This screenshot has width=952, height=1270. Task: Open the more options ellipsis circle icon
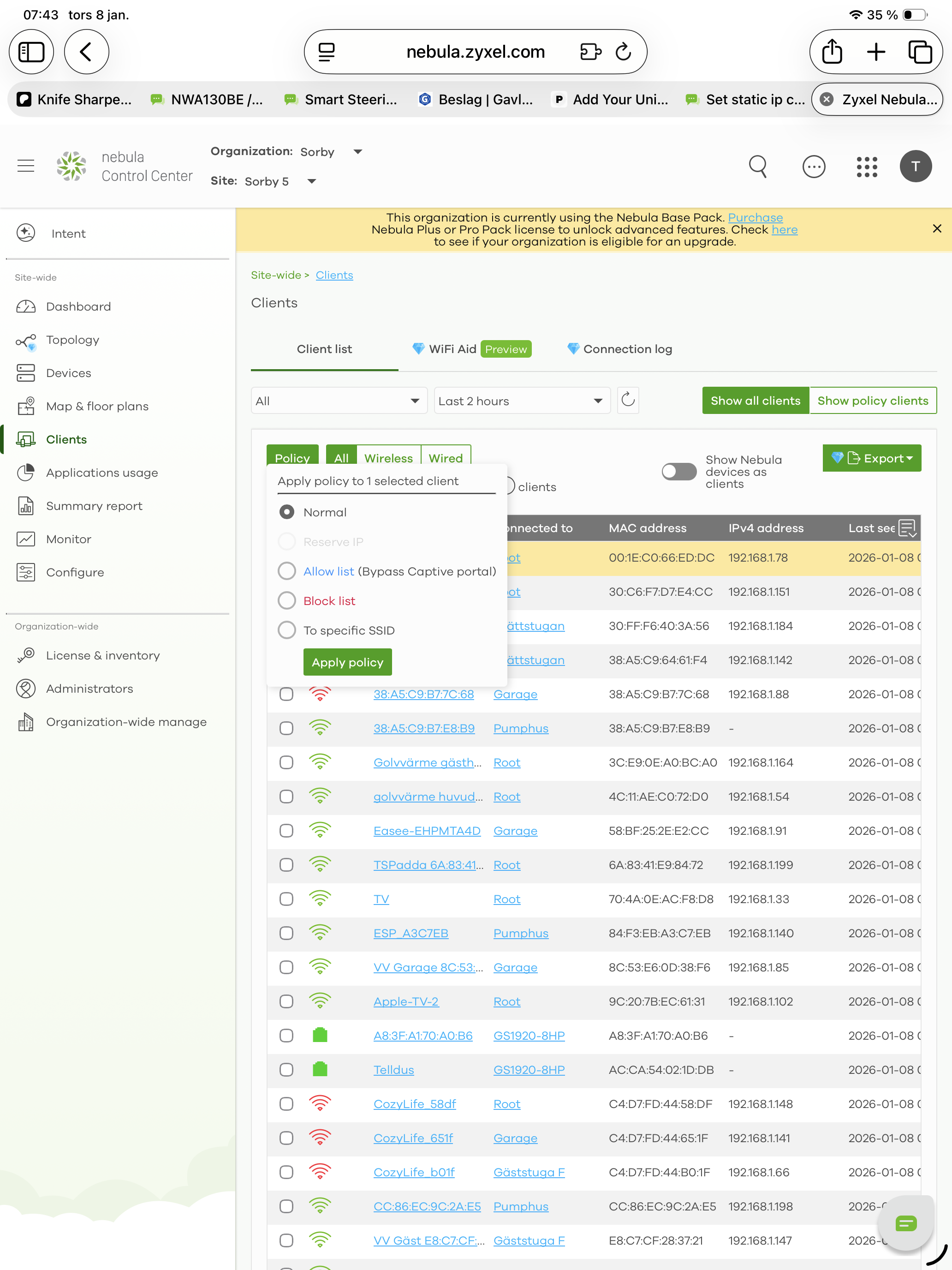click(x=813, y=167)
